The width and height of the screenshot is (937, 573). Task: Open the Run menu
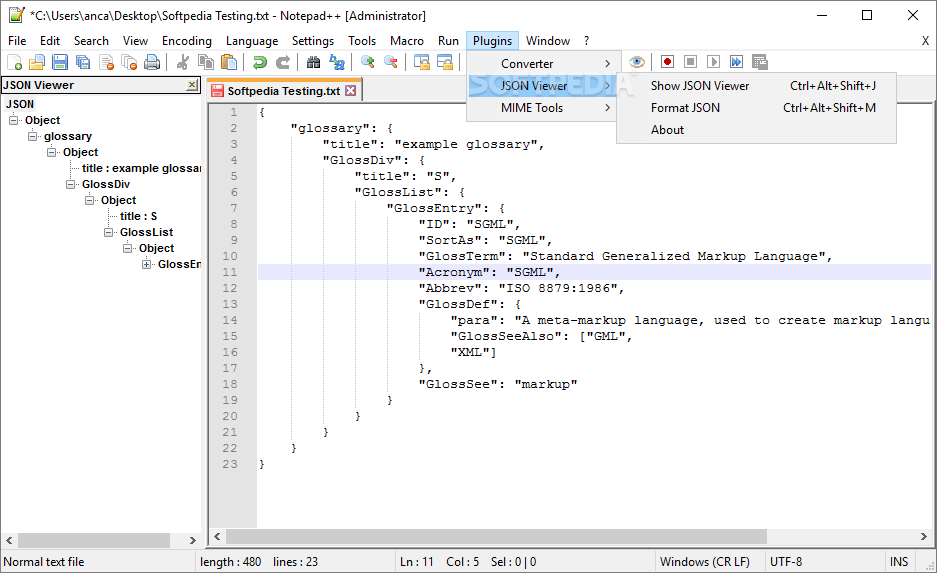448,41
